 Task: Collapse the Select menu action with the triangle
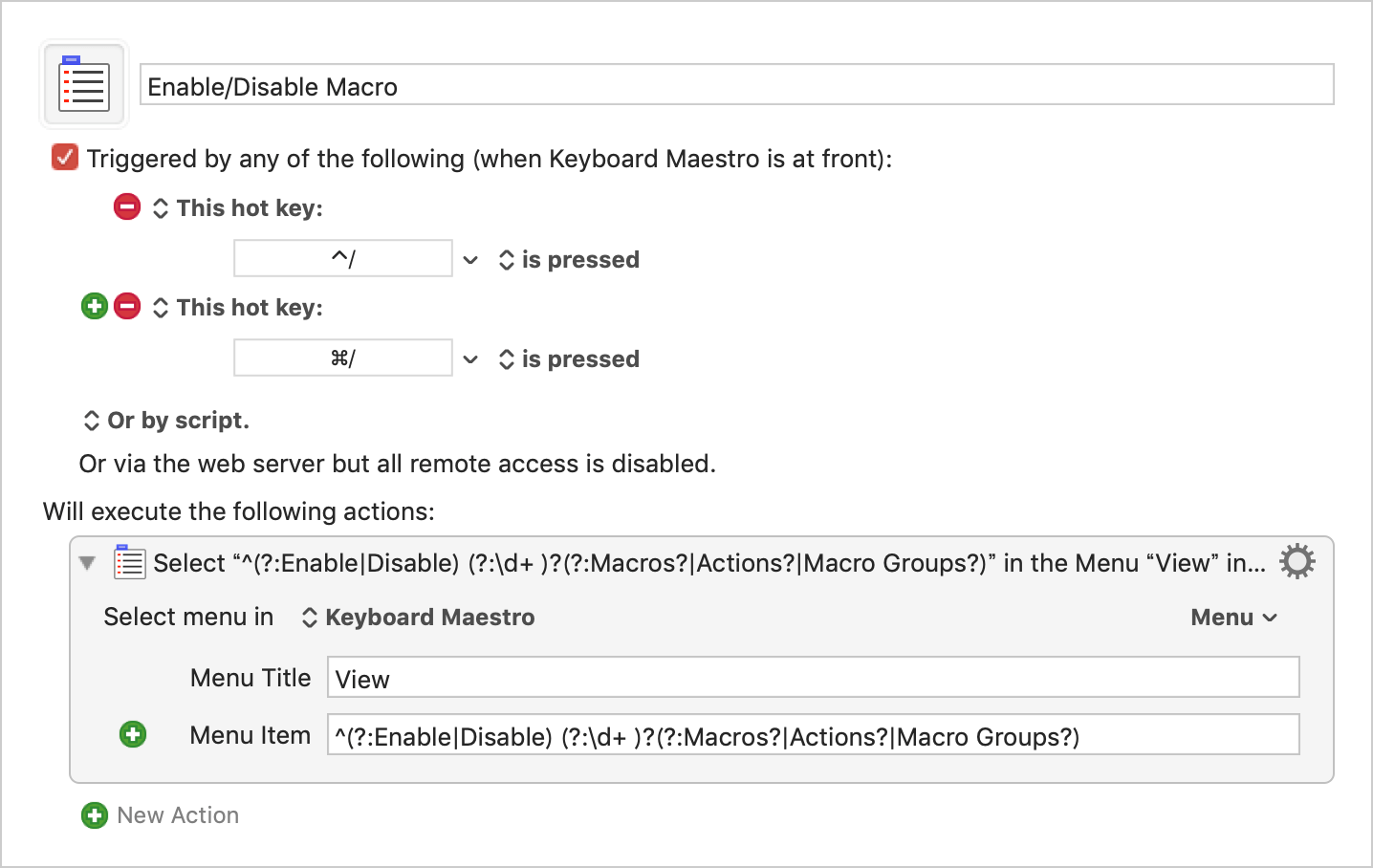[87, 563]
